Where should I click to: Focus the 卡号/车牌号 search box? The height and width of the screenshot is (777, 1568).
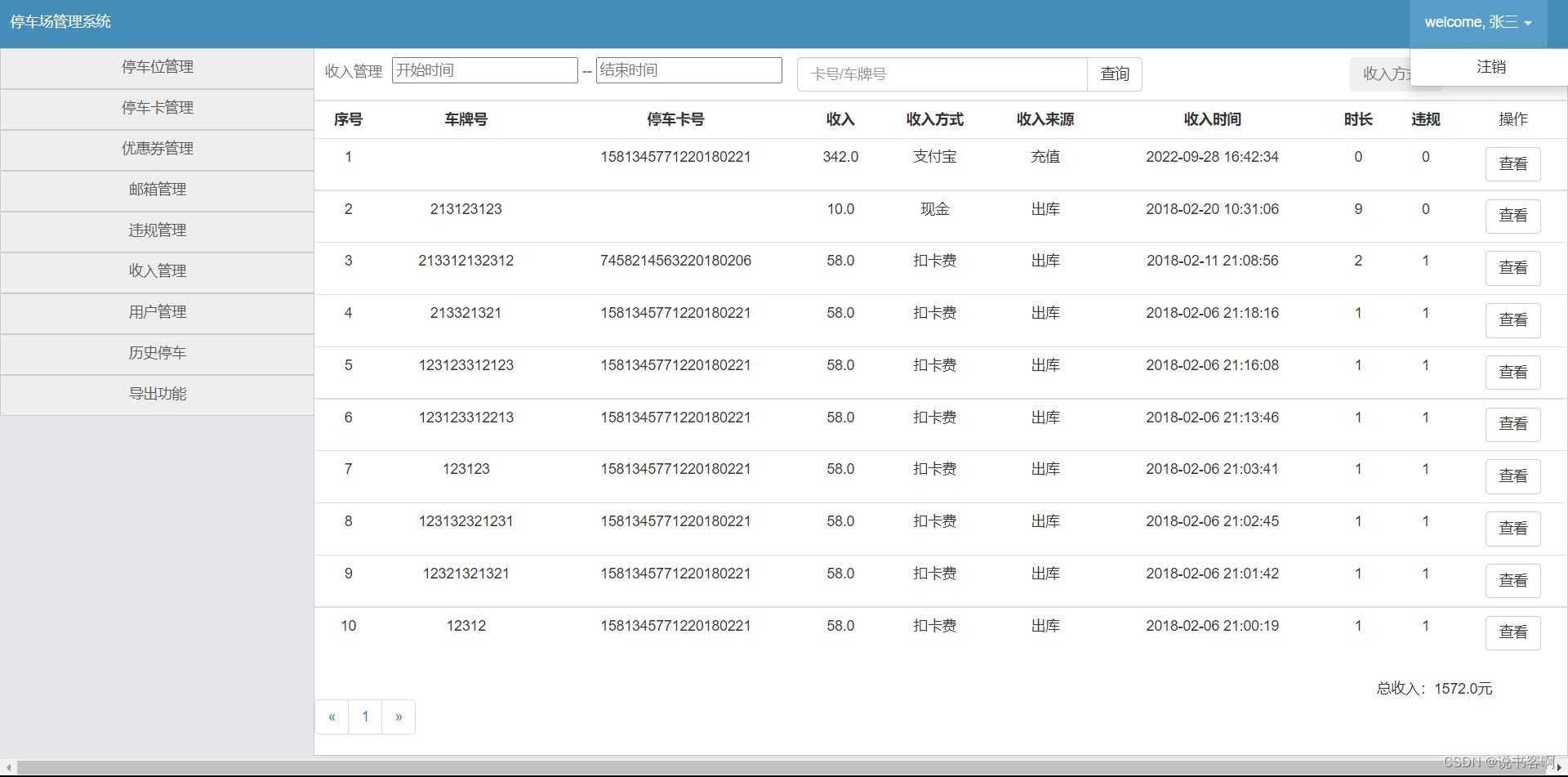(x=942, y=74)
